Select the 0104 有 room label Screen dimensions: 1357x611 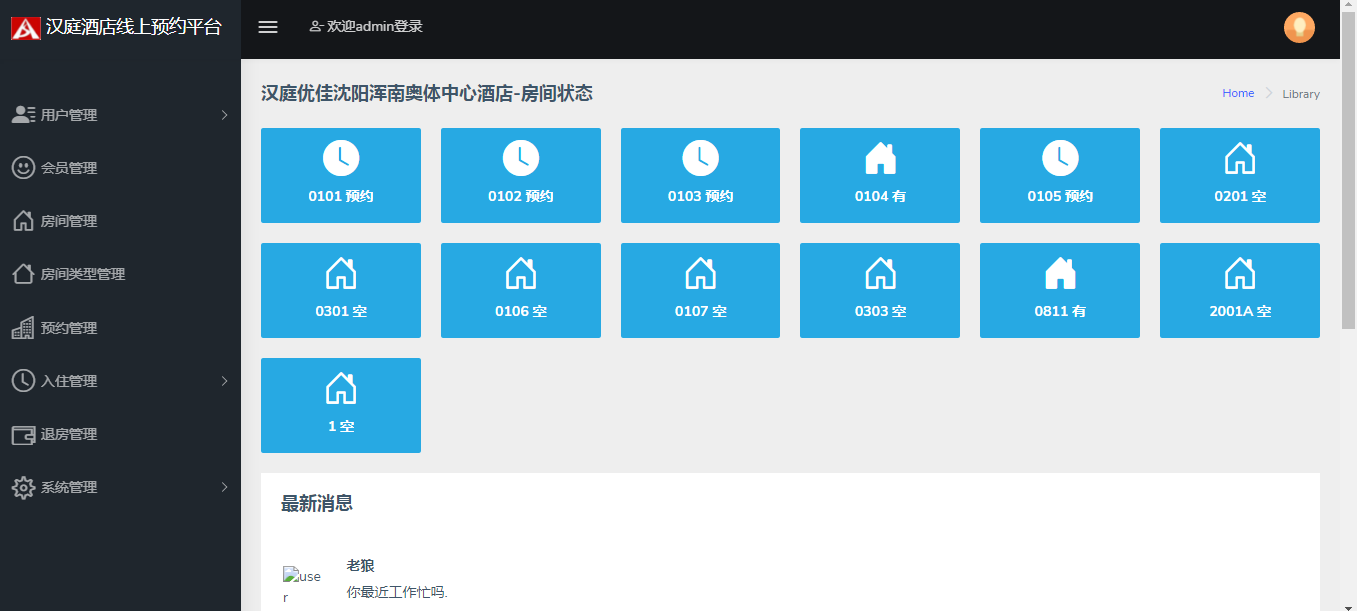pos(880,196)
